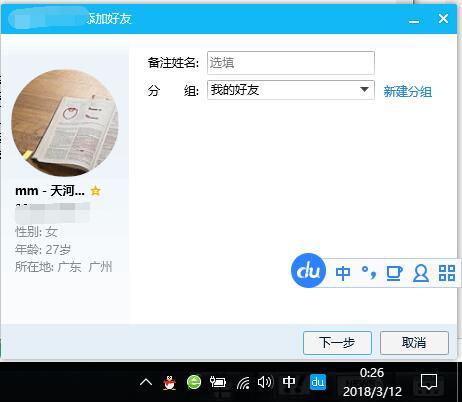This screenshot has height=402, width=462.
Task: Open QQ penguin icon in system tray
Action: (x=170, y=382)
